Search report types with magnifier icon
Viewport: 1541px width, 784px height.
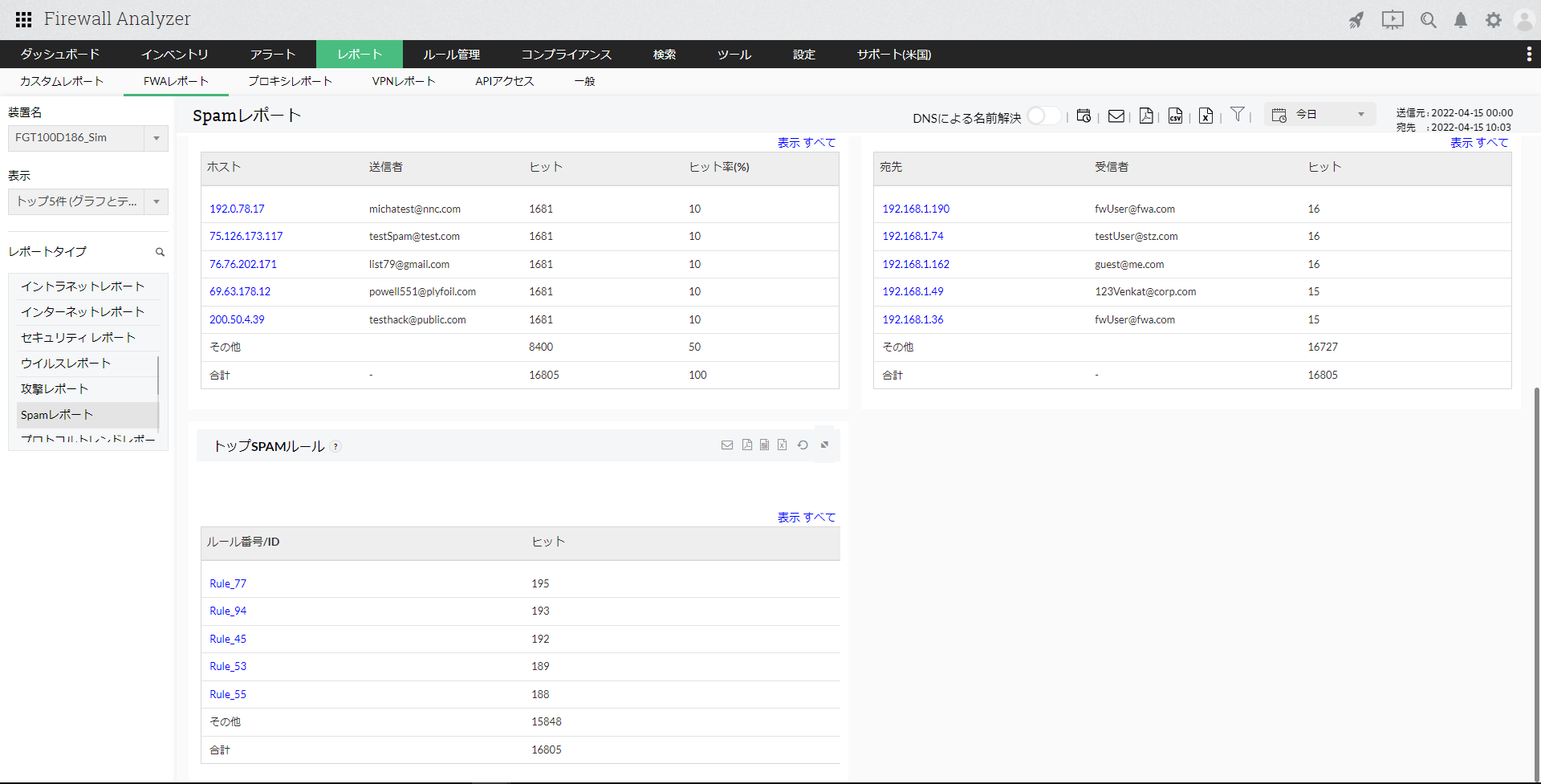click(x=160, y=252)
